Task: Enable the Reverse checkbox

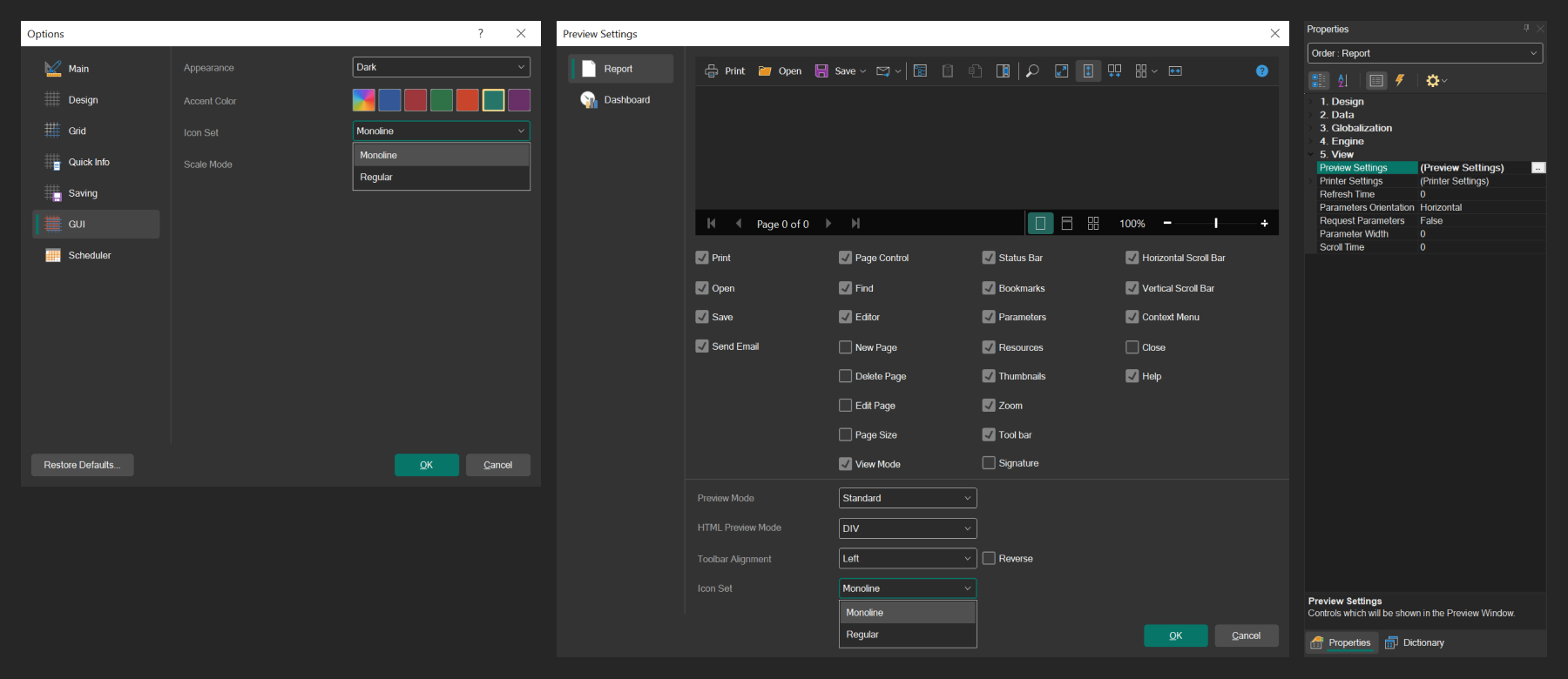Action: tap(989, 558)
